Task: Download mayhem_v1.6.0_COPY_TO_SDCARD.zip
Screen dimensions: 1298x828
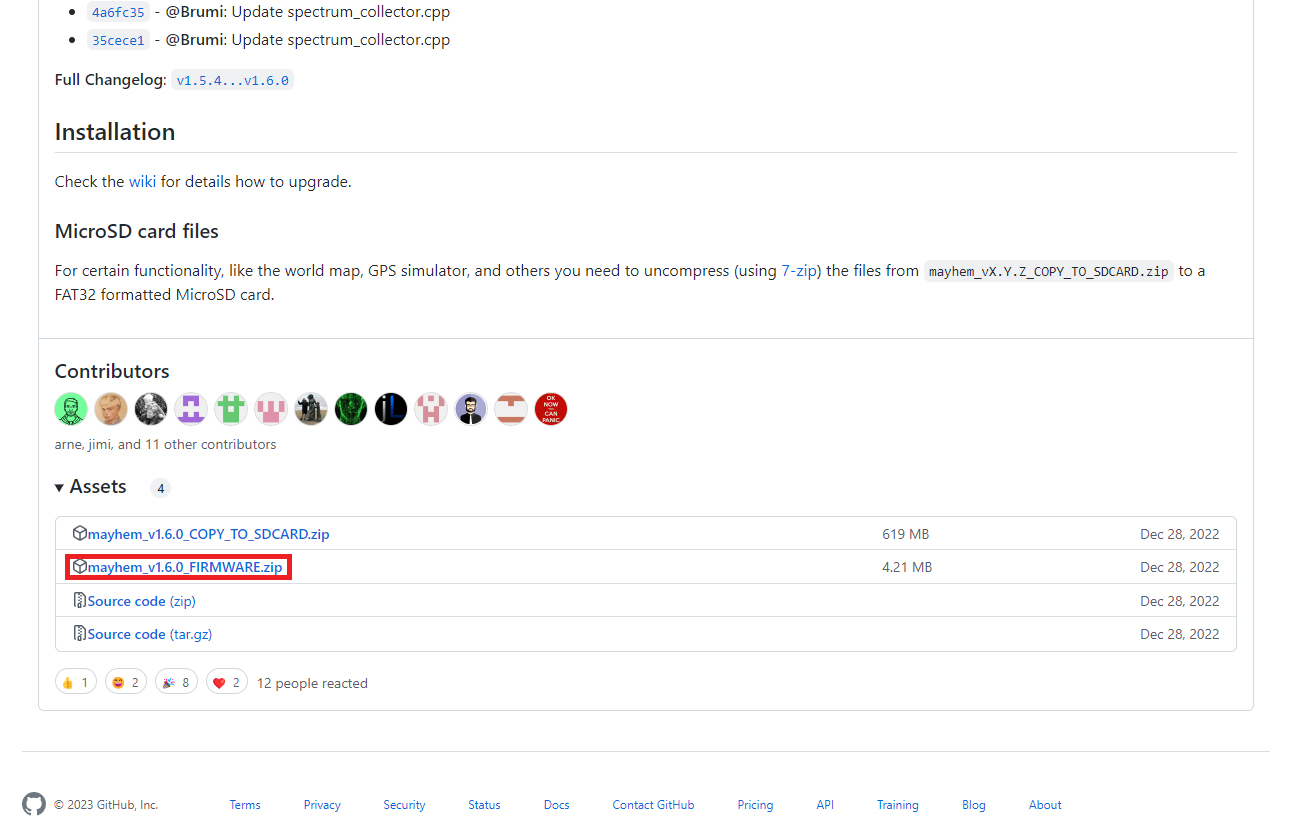Action: [x=208, y=534]
